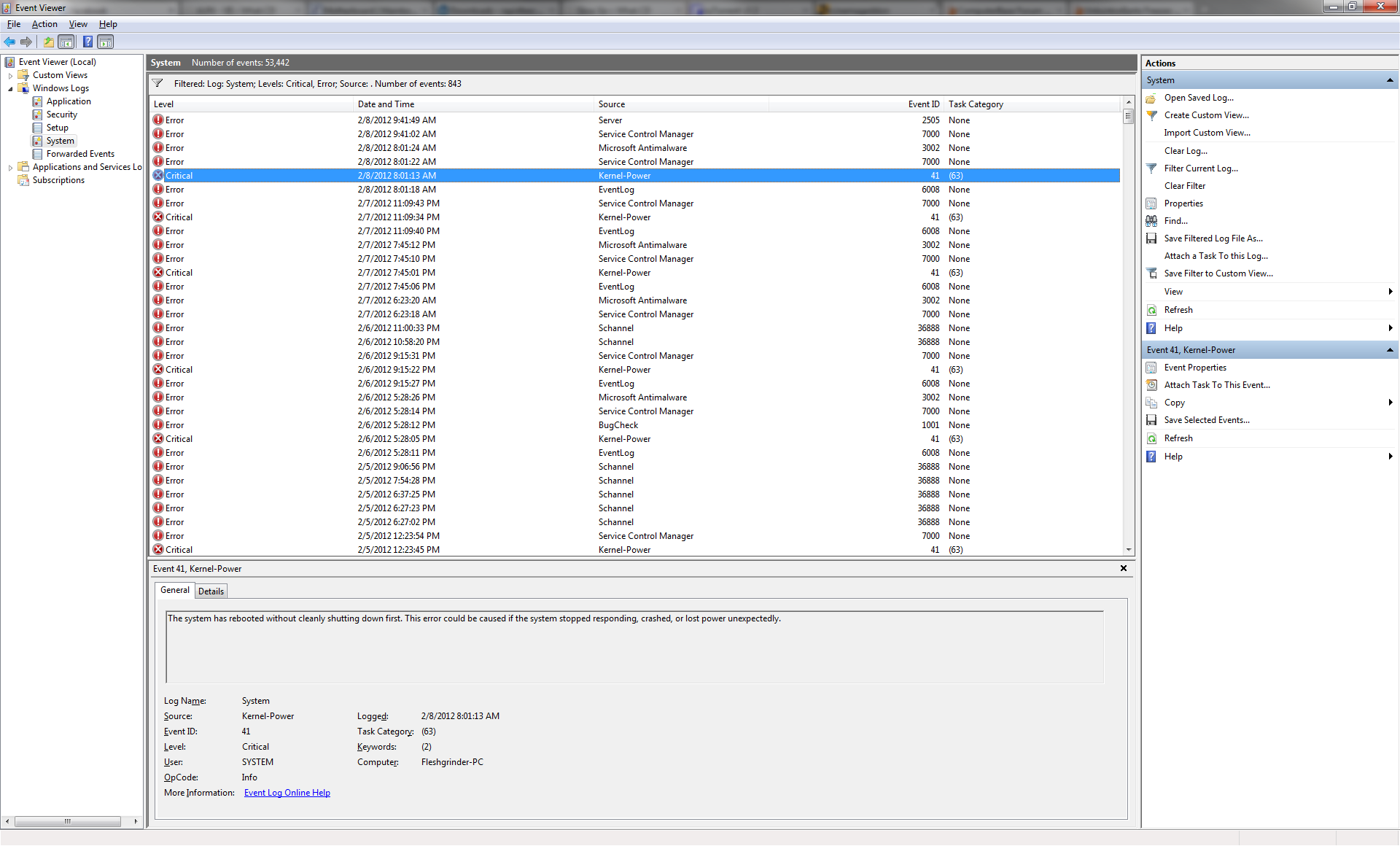Select Critical Kernel-Power at 2/6/2012 9:15:22 PM
1400x846 pixels.
634,370
